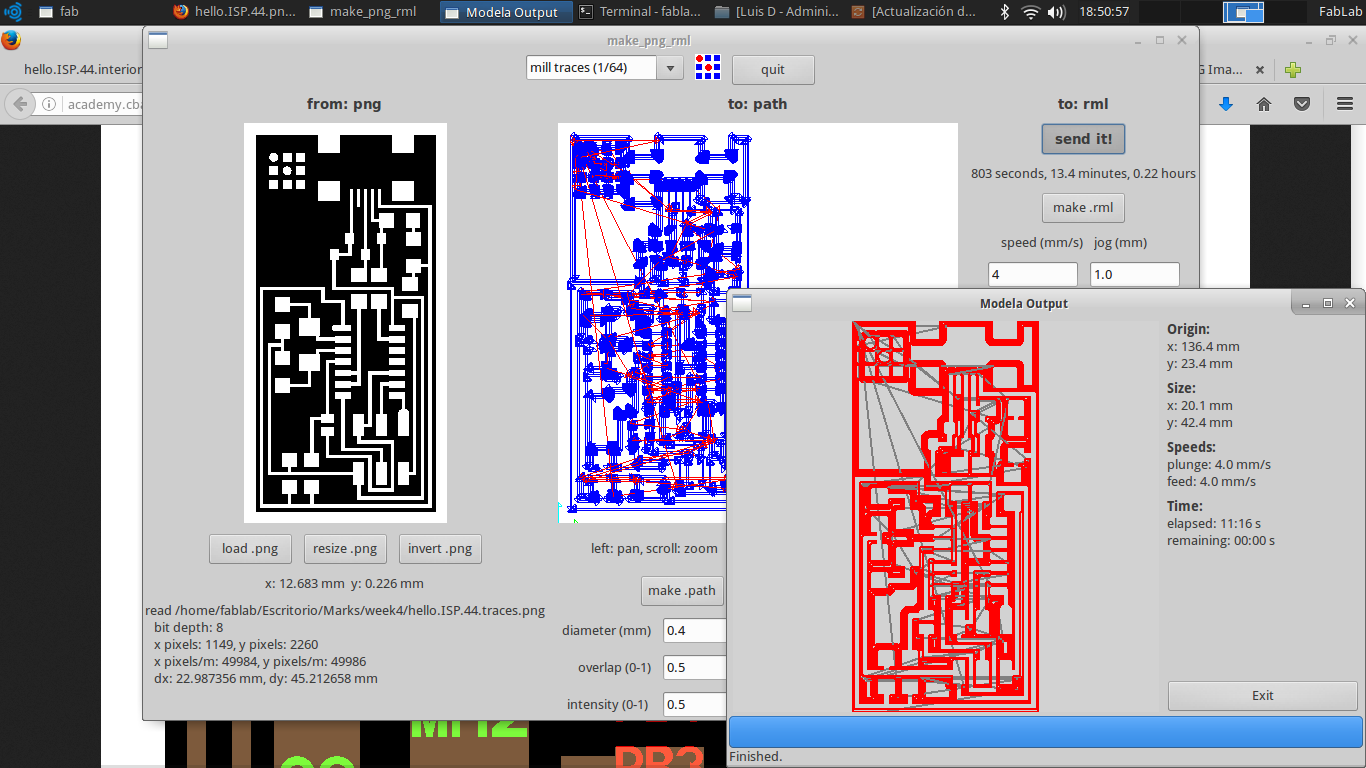Click Firefox logo icon in browser window

point(11,40)
